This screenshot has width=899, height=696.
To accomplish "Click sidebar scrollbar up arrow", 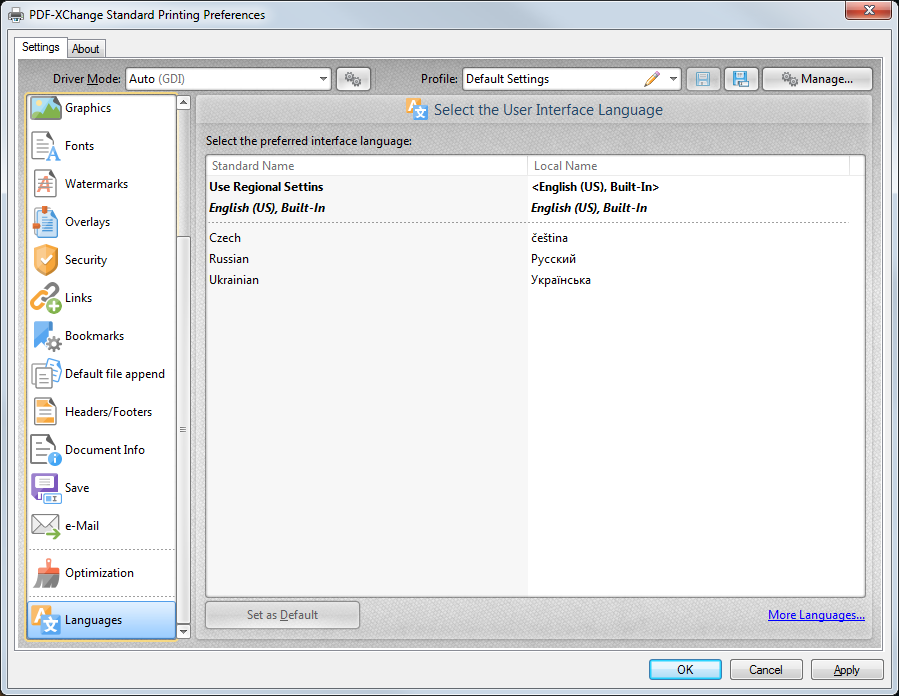I will 183,102.
